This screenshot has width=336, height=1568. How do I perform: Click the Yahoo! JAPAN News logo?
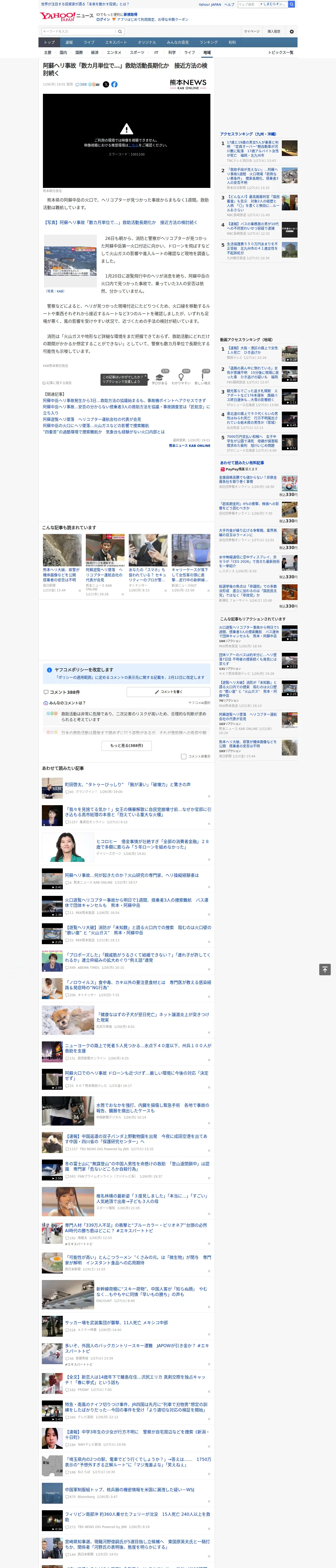pyautogui.click(x=66, y=16)
